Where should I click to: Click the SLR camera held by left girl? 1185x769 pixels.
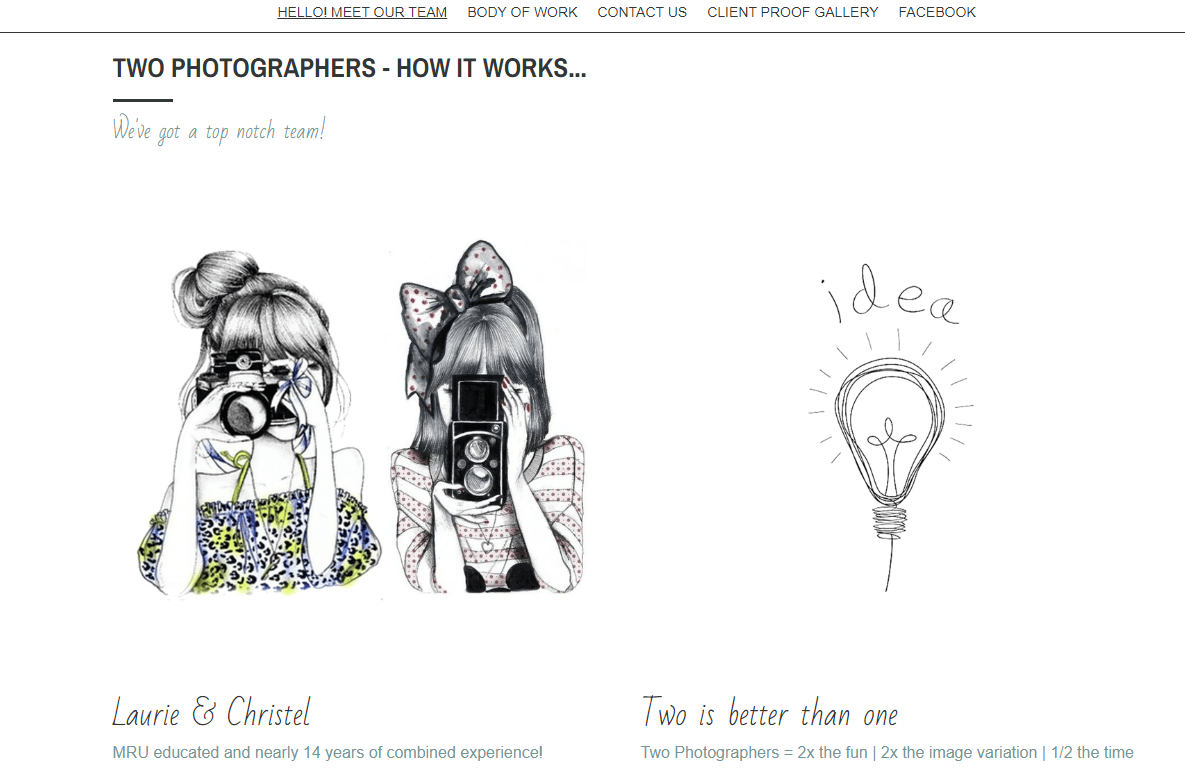pyautogui.click(x=242, y=393)
